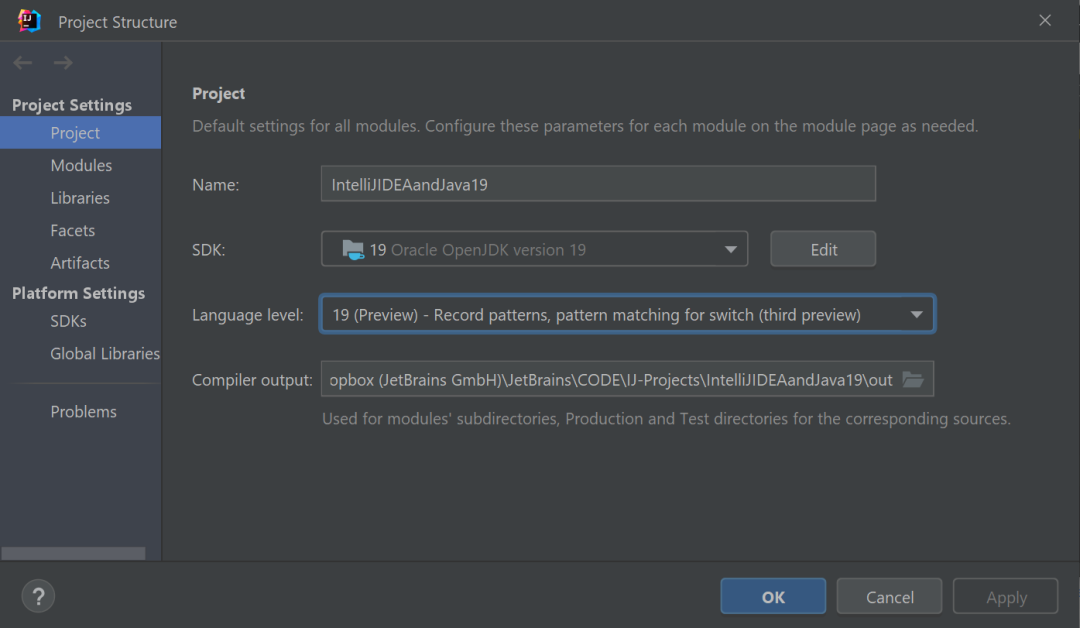Click the sidebar horizontal scrollbar
Image resolution: width=1080 pixels, height=628 pixels.
[x=73, y=553]
